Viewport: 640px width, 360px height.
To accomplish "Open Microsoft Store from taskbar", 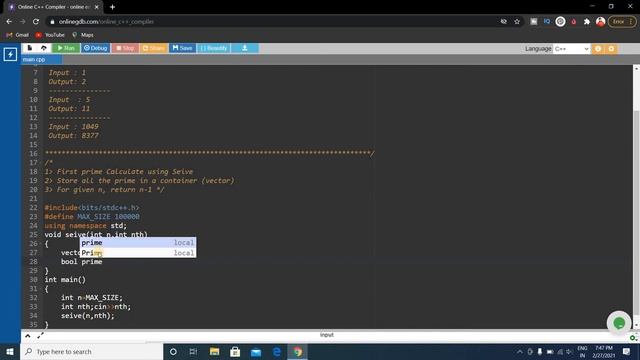I will click(235, 351).
